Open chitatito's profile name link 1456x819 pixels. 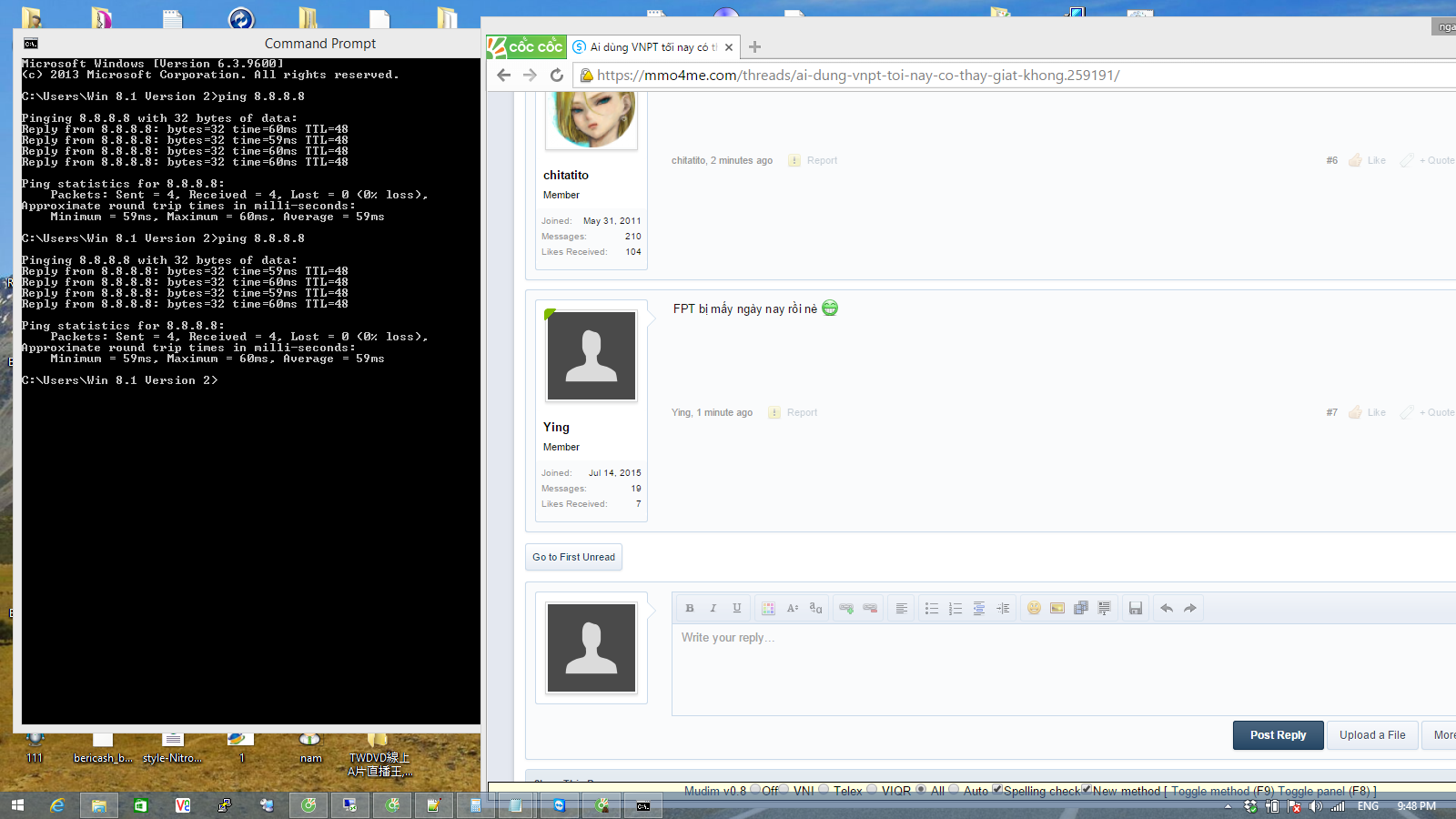click(566, 175)
